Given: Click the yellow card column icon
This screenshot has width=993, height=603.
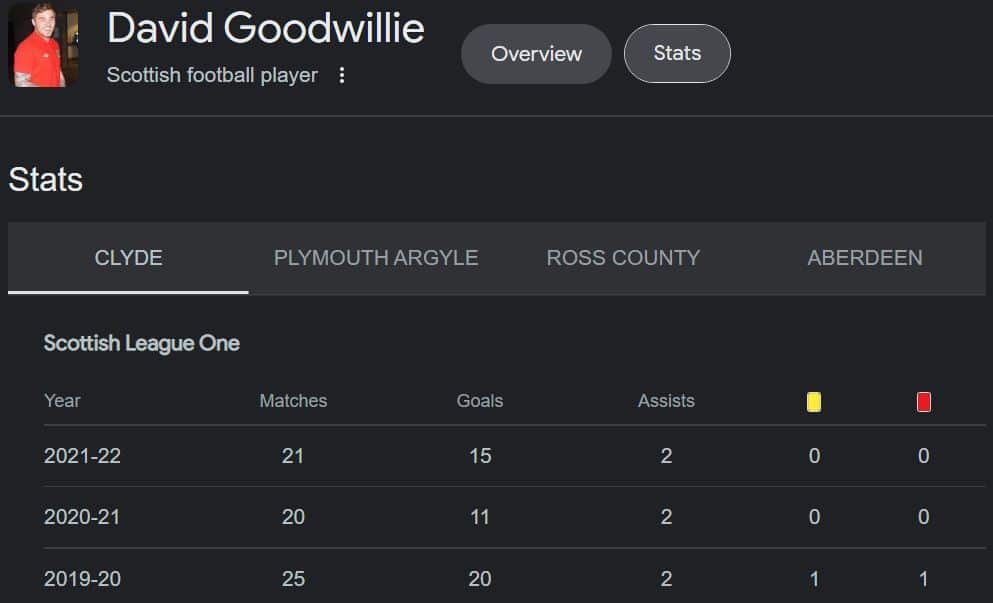Looking at the screenshot, I should (x=814, y=402).
